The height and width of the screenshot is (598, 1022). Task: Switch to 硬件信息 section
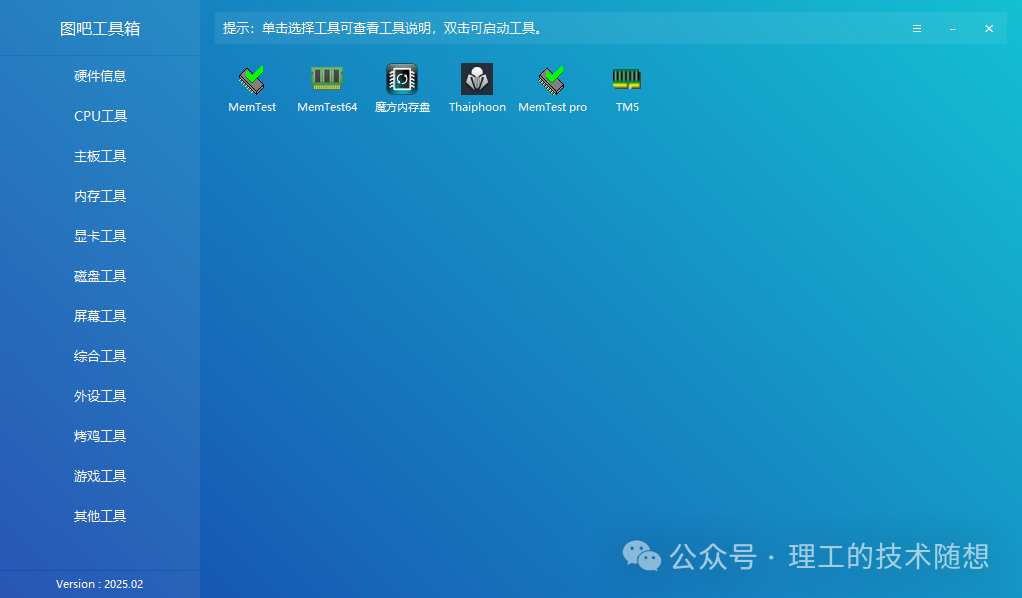[99, 76]
